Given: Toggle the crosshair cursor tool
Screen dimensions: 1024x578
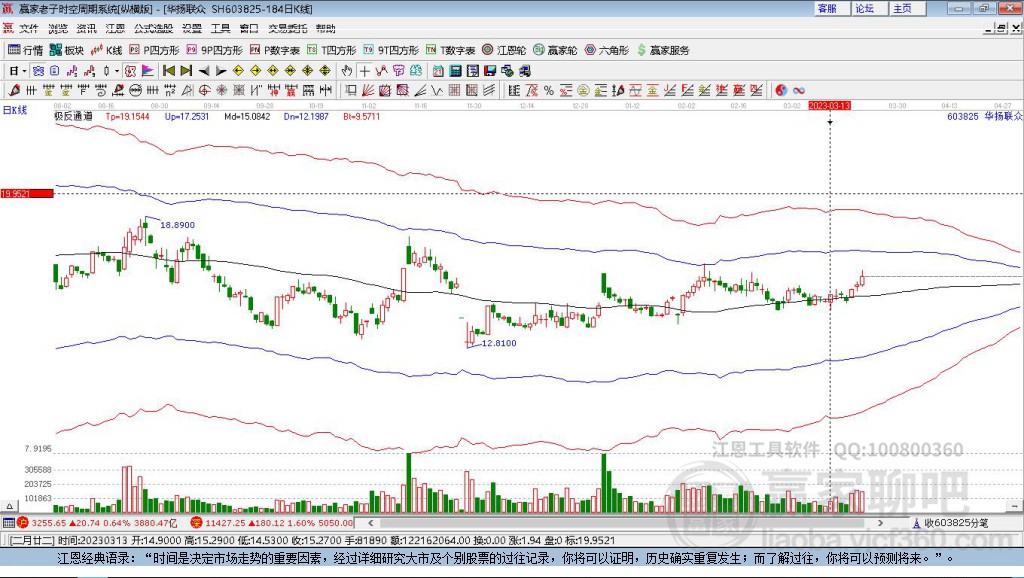Looking at the screenshot, I should click(x=365, y=71).
